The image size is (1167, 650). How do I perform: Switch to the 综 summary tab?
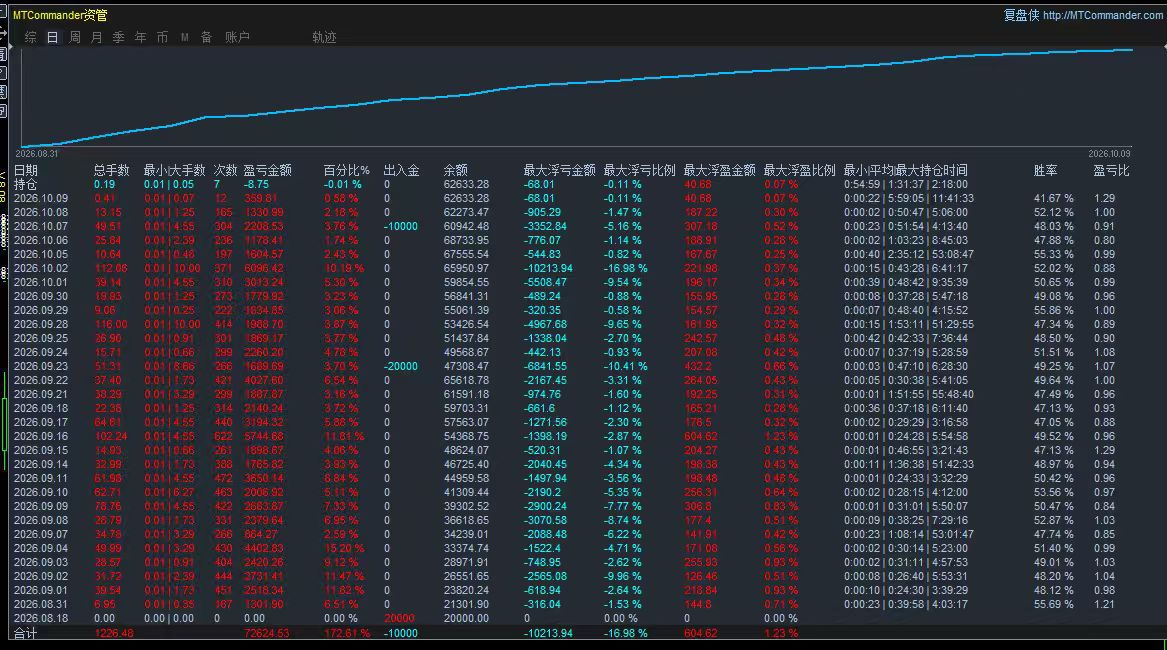coord(31,37)
